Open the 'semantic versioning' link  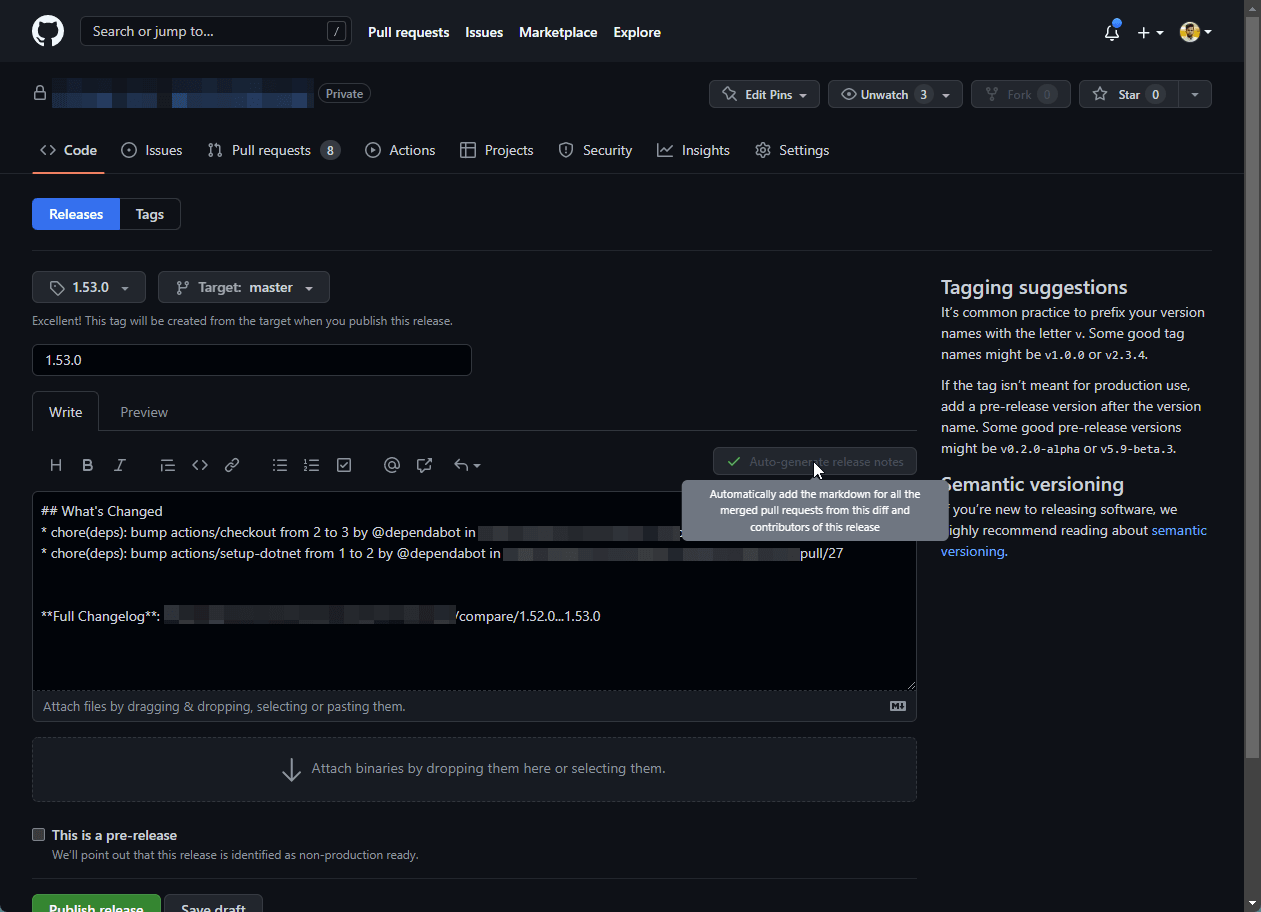click(1179, 530)
